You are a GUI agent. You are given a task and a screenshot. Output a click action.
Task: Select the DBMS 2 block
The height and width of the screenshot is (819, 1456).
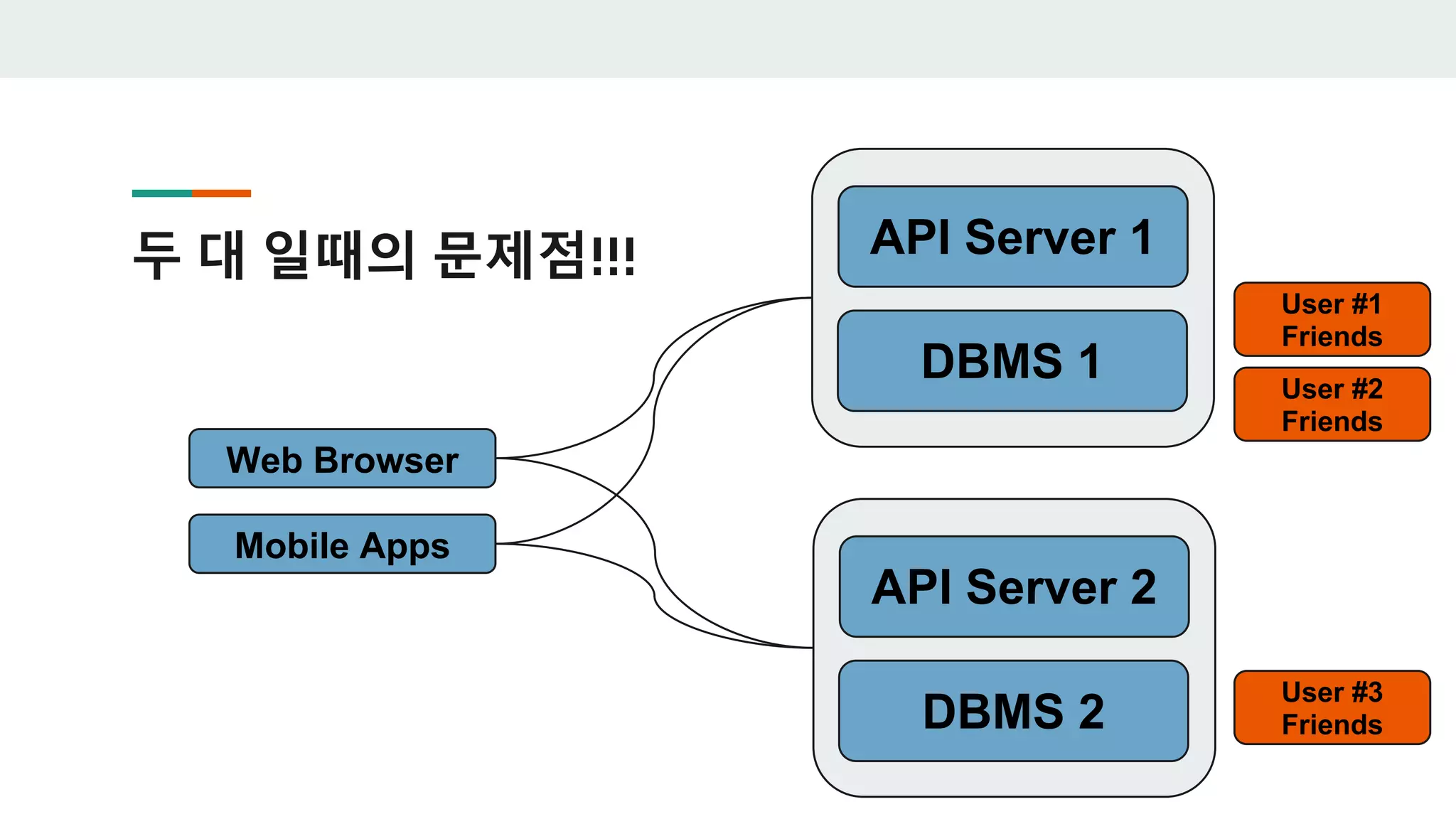pyautogui.click(x=1014, y=710)
